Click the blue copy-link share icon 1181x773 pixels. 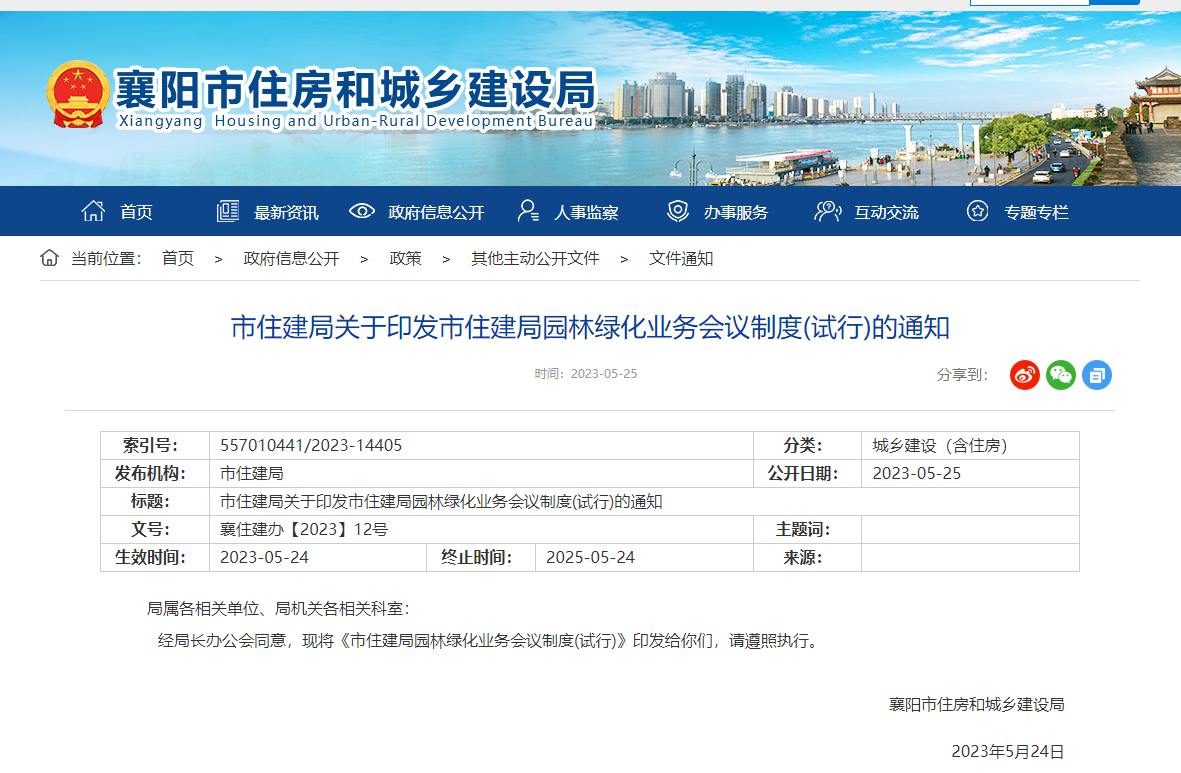click(x=1097, y=375)
